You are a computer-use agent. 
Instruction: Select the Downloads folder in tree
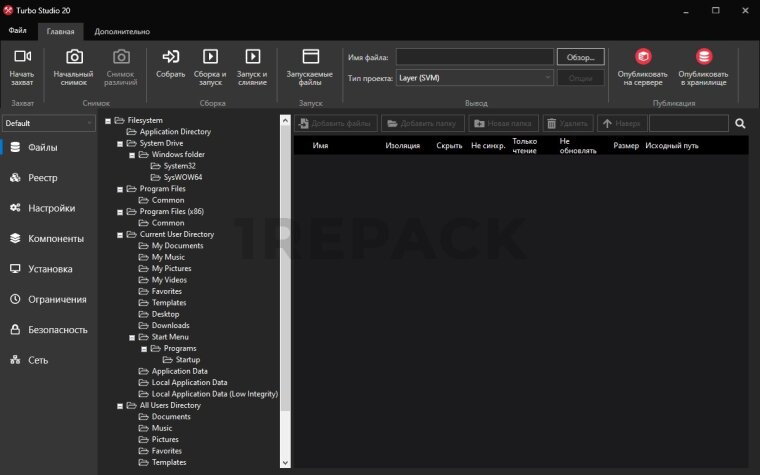(170, 325)
